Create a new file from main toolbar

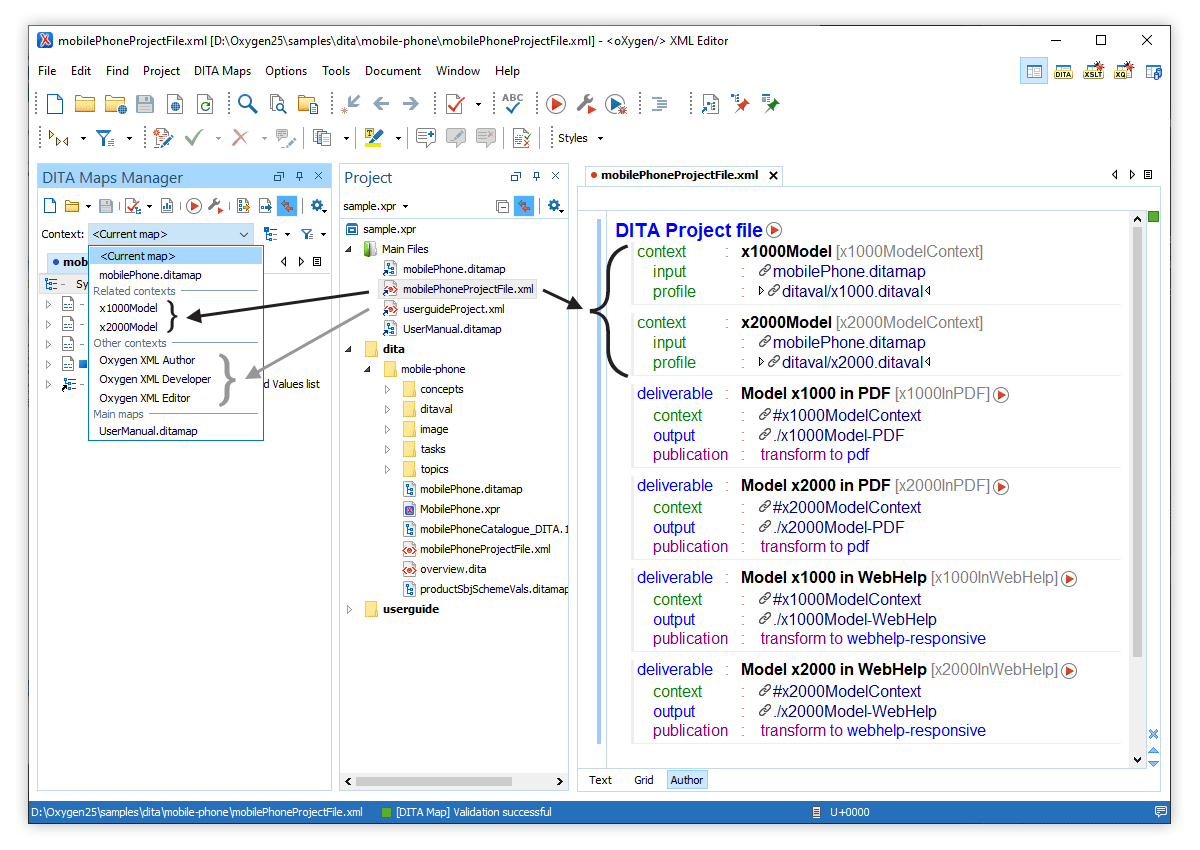click(x=55, y=104)
